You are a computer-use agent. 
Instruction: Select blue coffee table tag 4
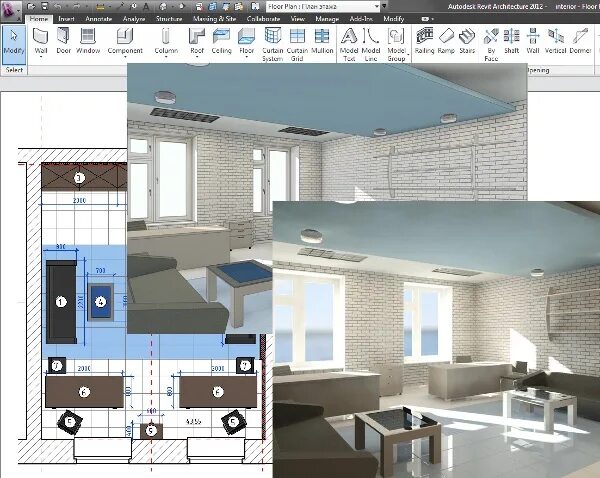click(x=100, y=302)
